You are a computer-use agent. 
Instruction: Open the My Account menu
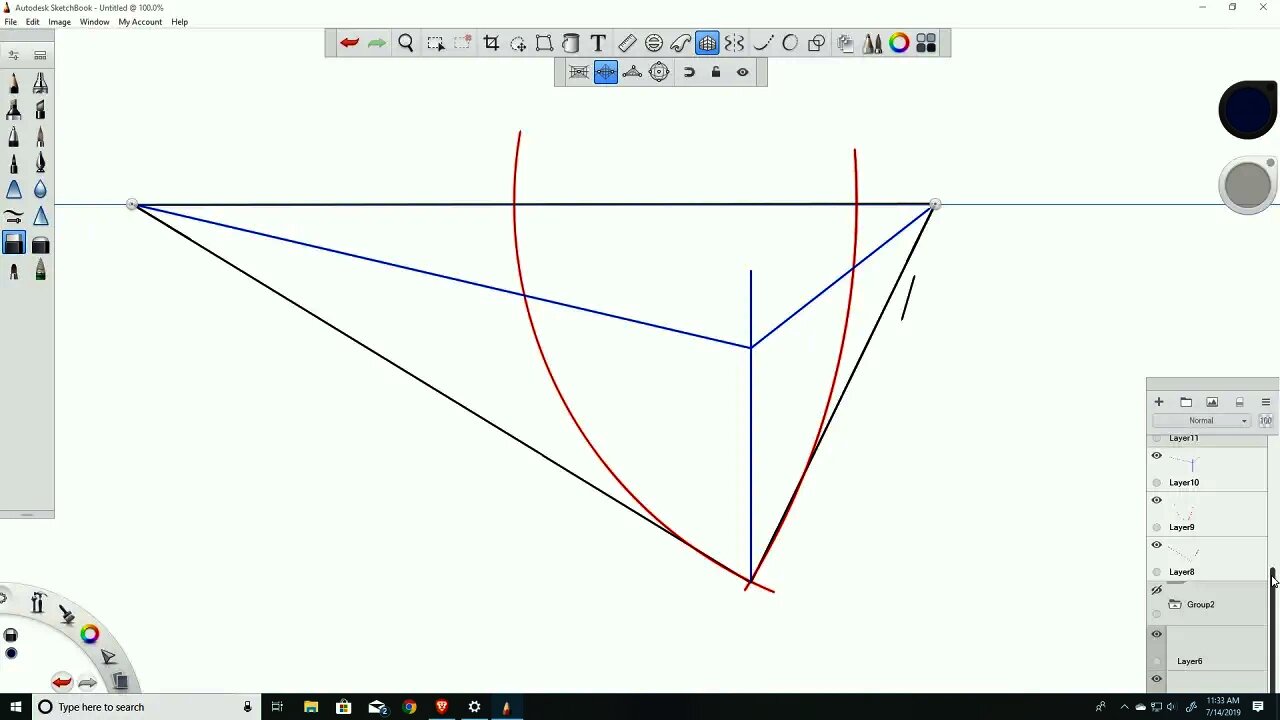(140, 22)
